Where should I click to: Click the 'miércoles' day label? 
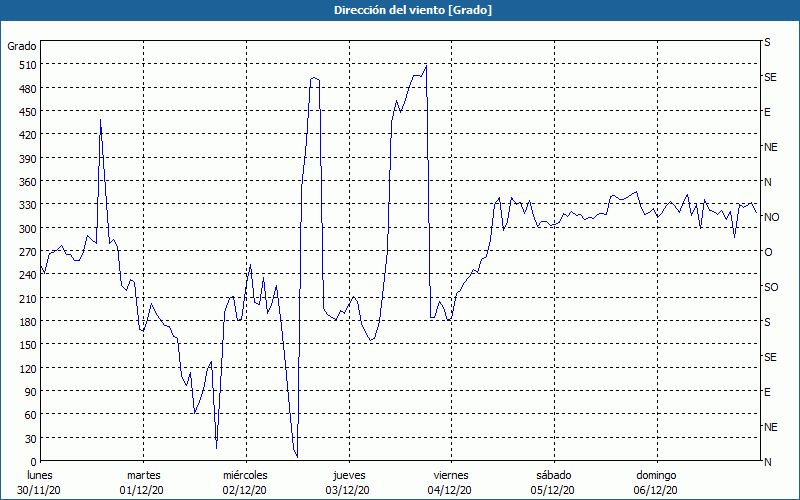(245, 475)
